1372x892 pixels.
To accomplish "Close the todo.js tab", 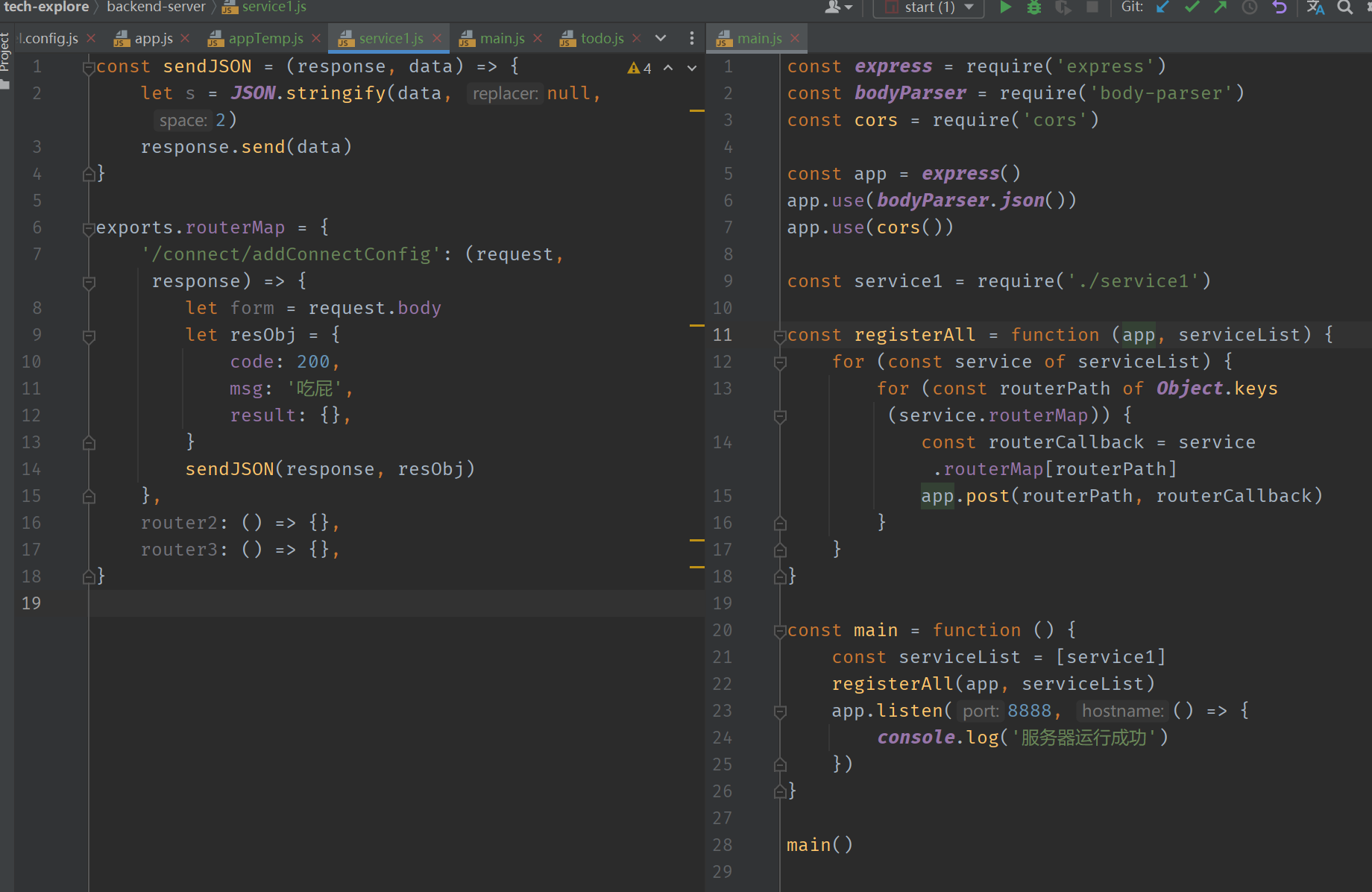I will coord(636,38).
